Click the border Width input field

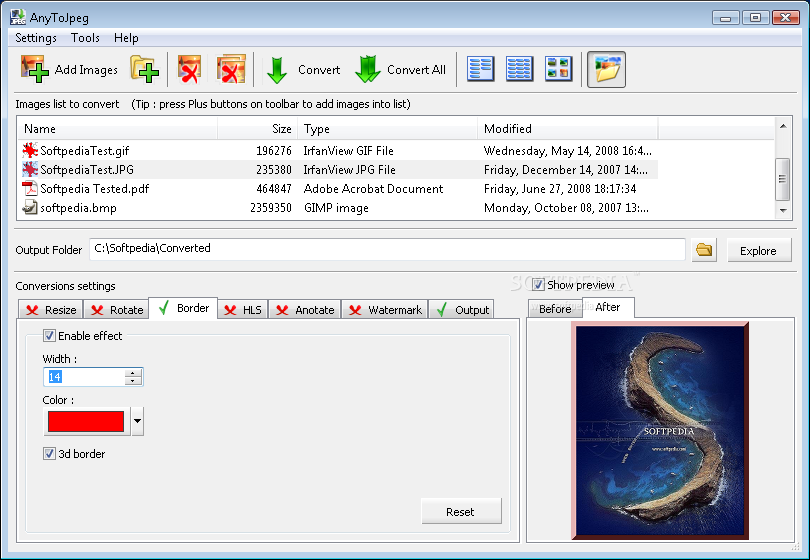point(85,377)
